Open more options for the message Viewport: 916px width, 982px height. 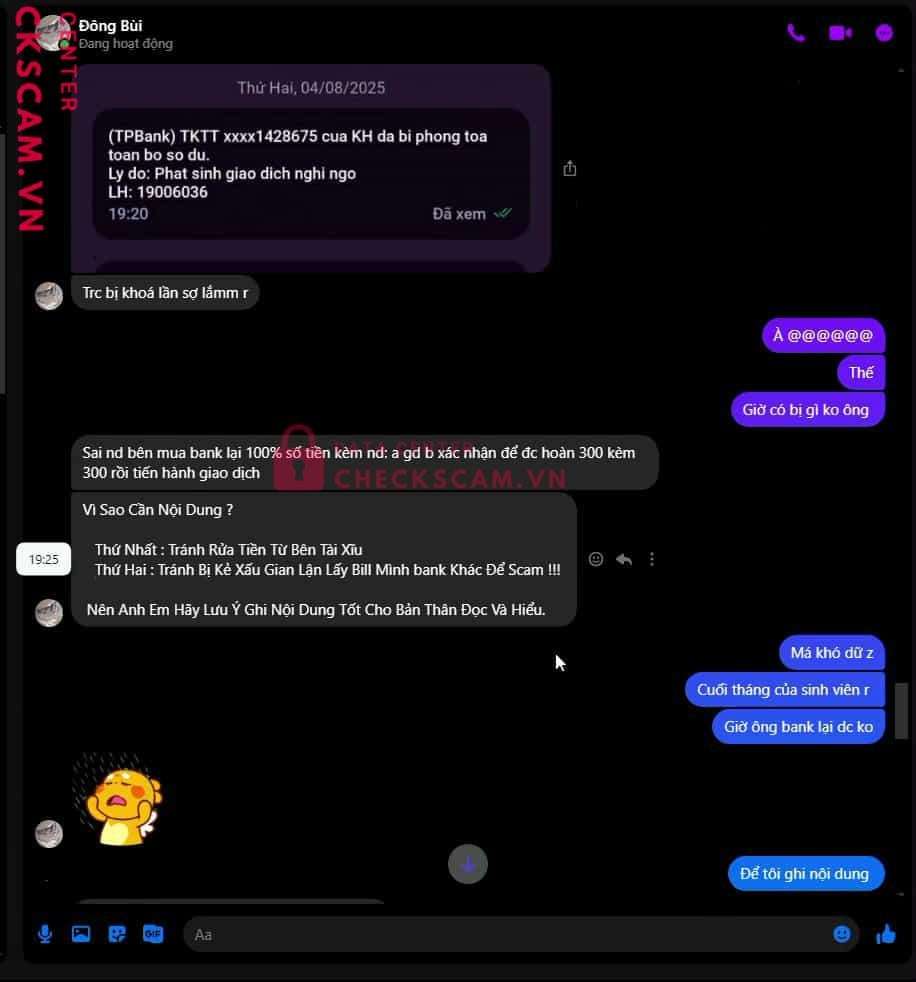pyautogui.click(x=652, y=559)
